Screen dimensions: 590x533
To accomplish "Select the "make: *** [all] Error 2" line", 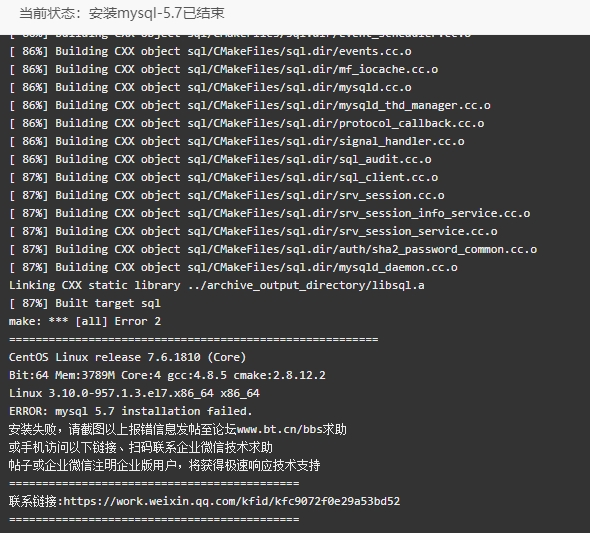I will point(85,321).
